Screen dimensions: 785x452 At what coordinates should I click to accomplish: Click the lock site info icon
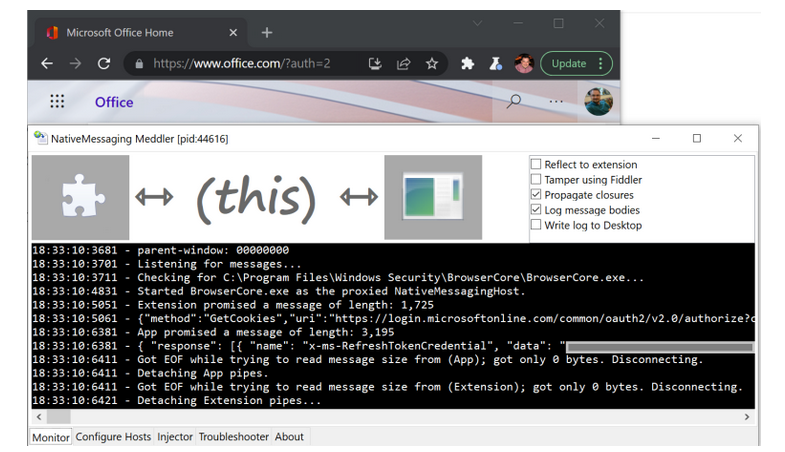(139, 64)
